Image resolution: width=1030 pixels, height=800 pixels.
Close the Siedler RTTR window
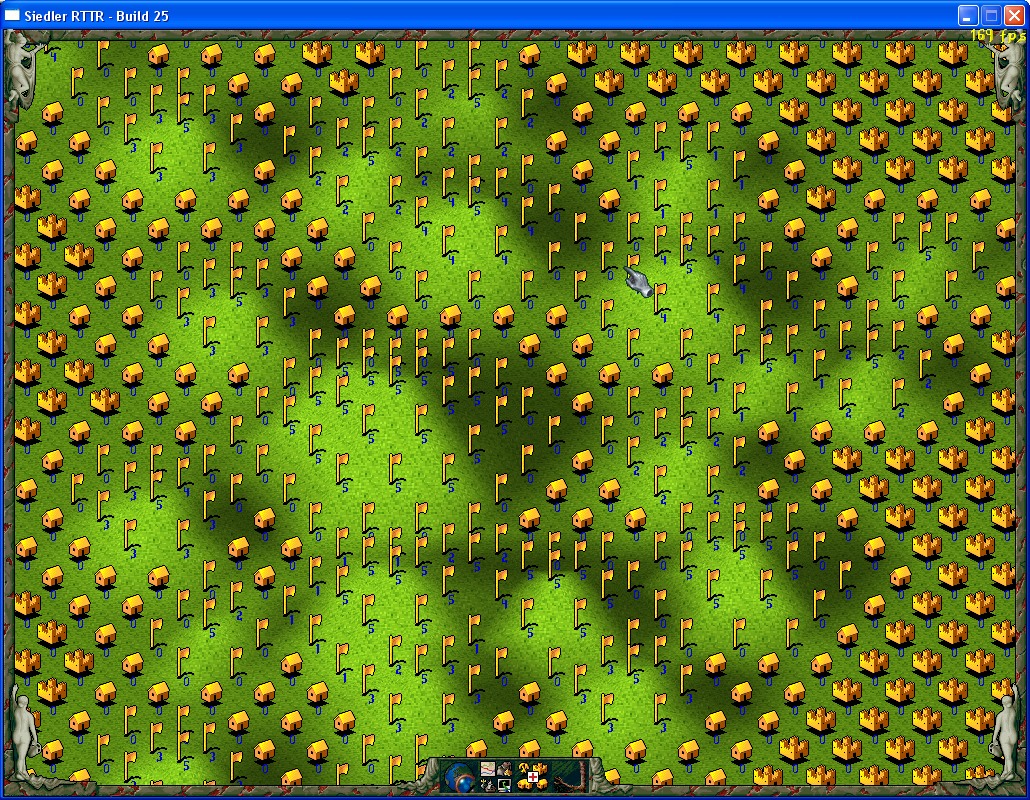click(x=1013, y=15)
